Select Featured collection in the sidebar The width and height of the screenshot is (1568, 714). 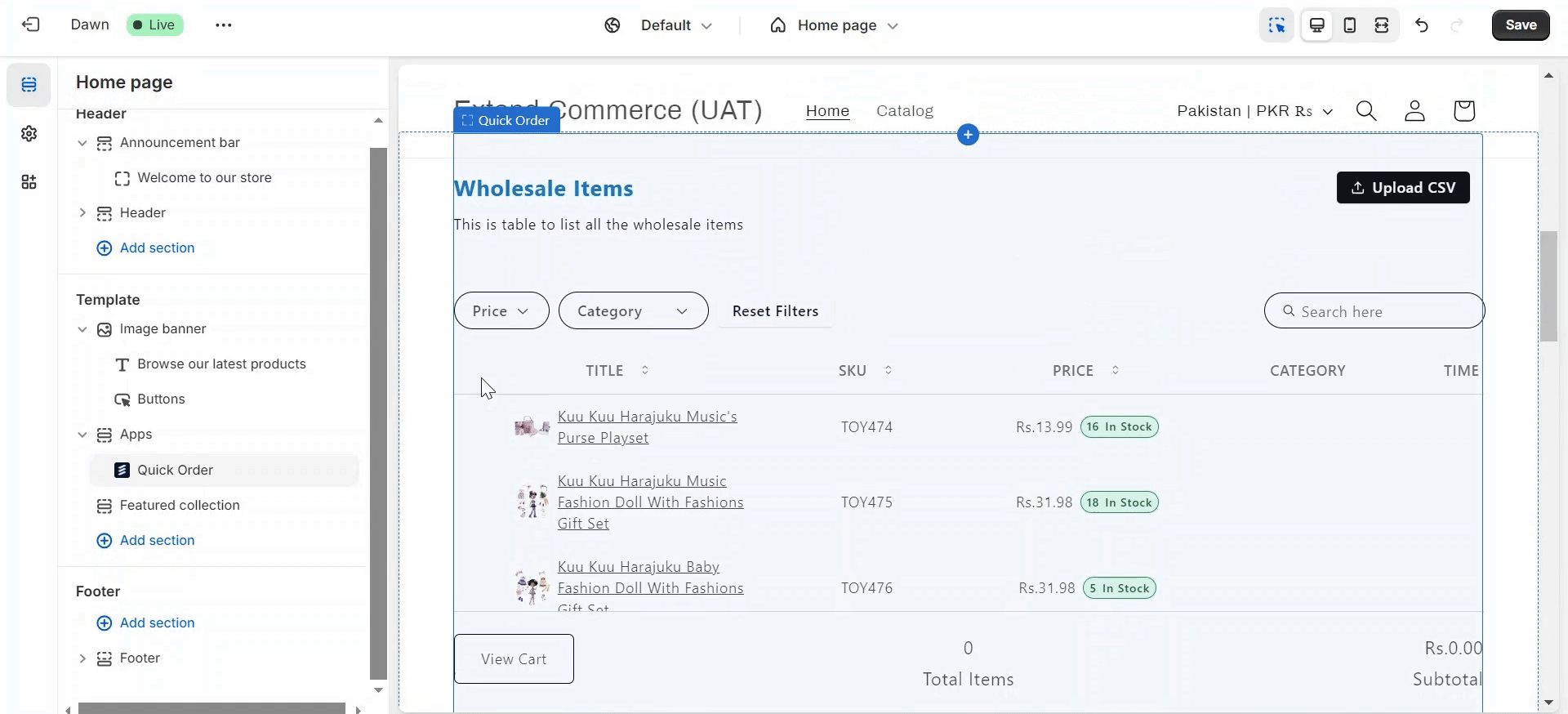180,505
